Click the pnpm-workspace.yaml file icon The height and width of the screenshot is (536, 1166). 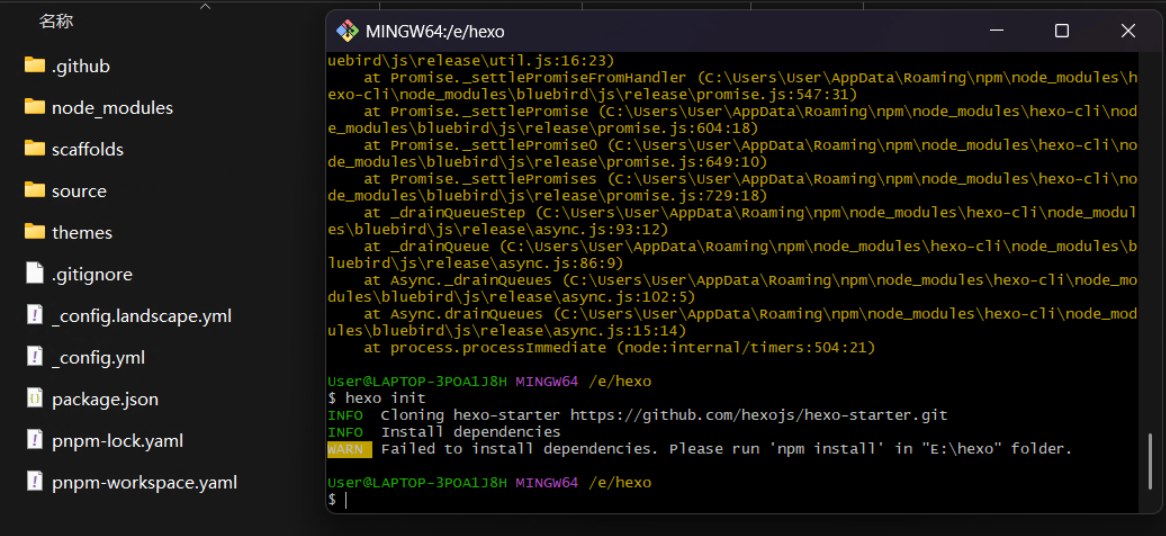coord(34,481)
